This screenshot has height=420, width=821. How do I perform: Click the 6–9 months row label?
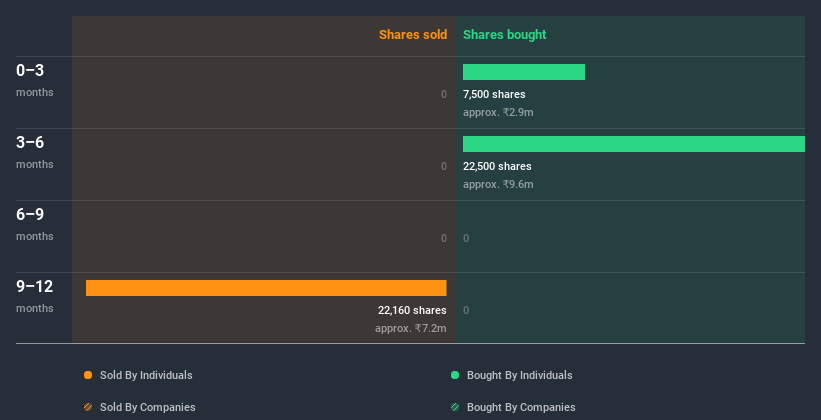click(35, 224)
